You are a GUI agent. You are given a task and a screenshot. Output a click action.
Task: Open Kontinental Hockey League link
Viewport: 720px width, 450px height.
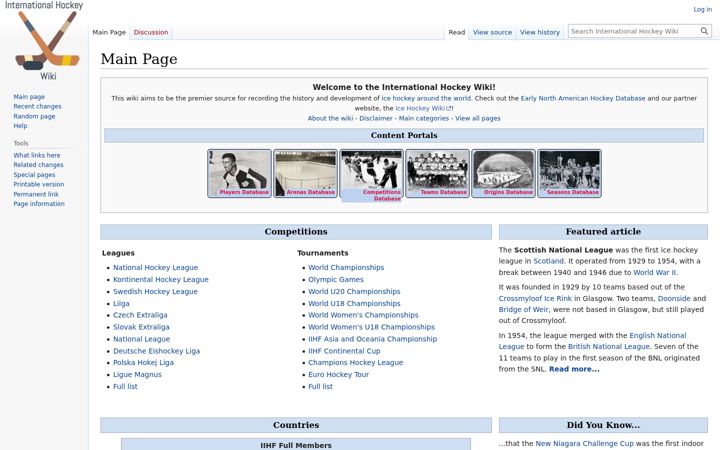point(161,279)
